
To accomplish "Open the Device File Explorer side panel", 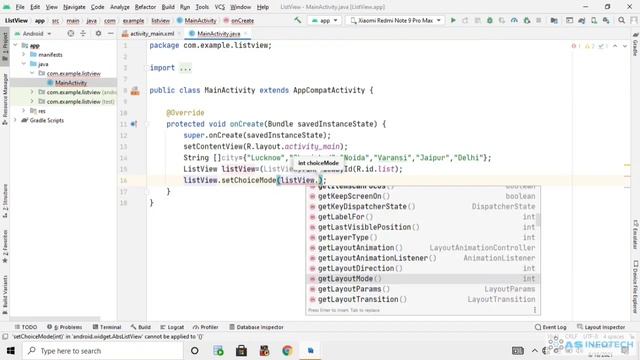I will pyautogui.click(x=635, y=287).
